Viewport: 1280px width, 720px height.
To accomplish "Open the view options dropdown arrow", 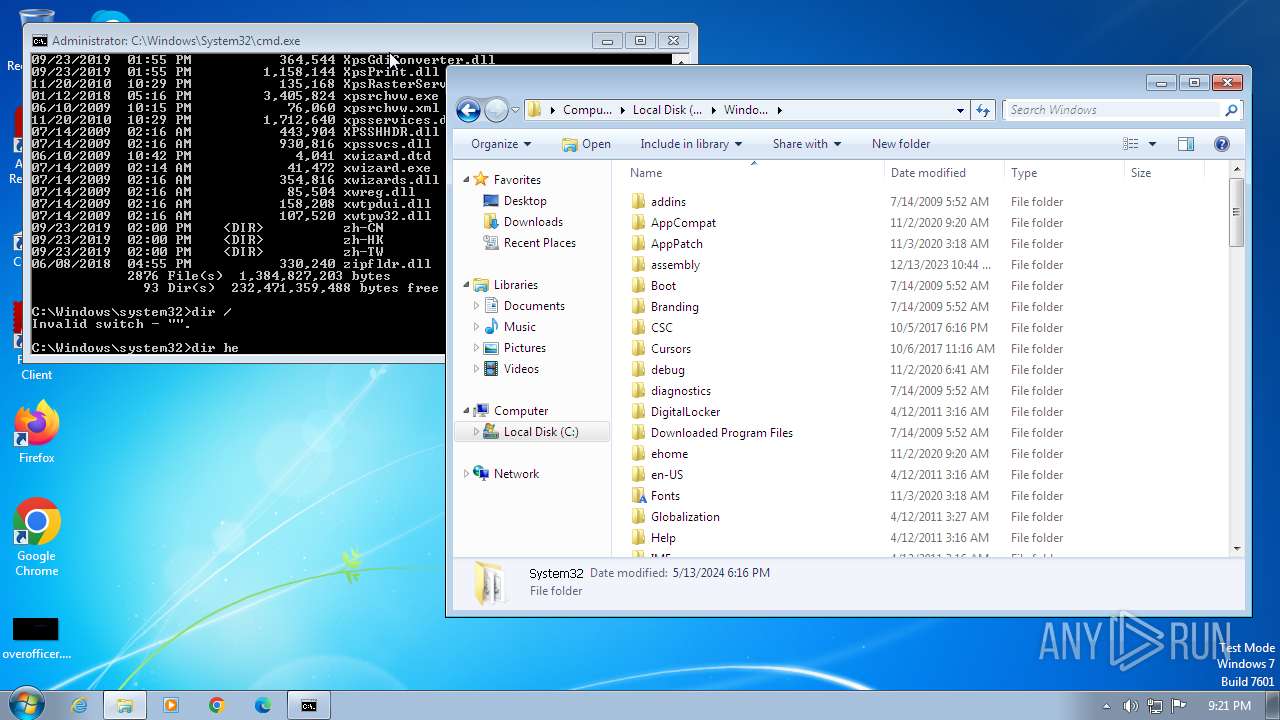I will pos(1152,144).
